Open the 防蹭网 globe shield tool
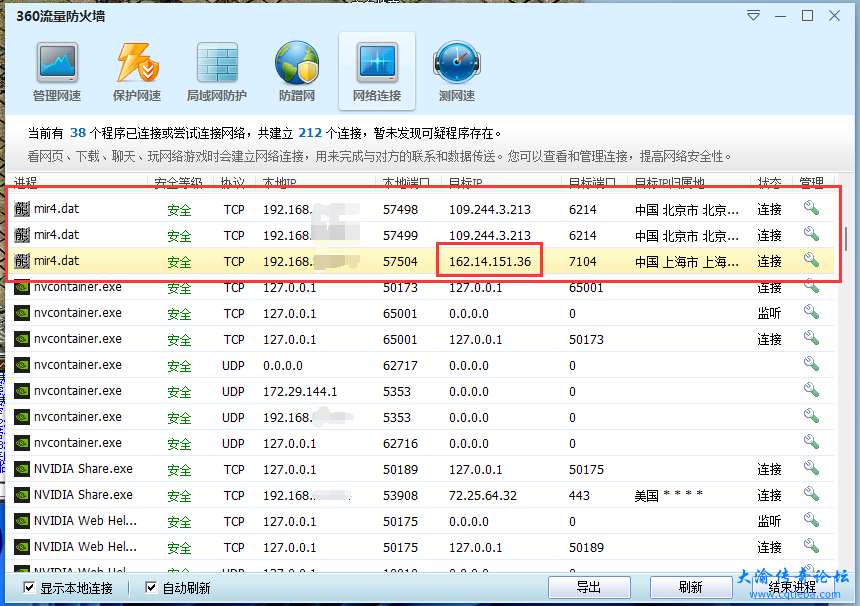860x606 pixels. (x=297, y=71)
